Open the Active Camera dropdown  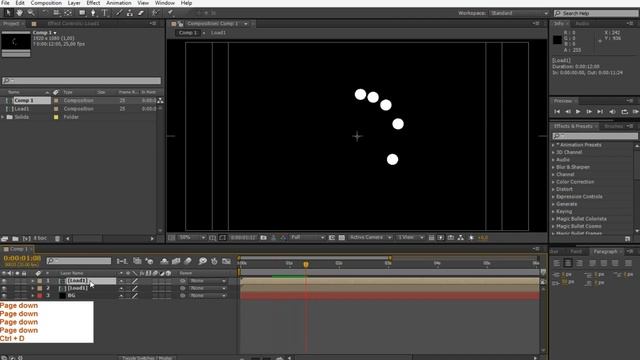click(371, 238)
